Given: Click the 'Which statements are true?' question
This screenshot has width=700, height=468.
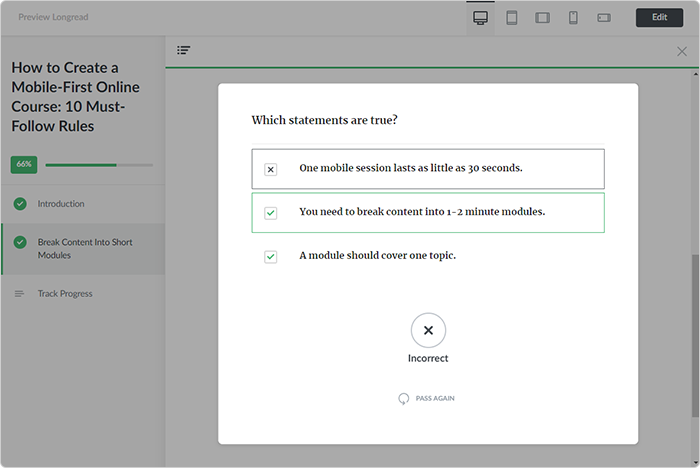Looking at the screenshot, I should pyautogui.click(x=324, y=120).
